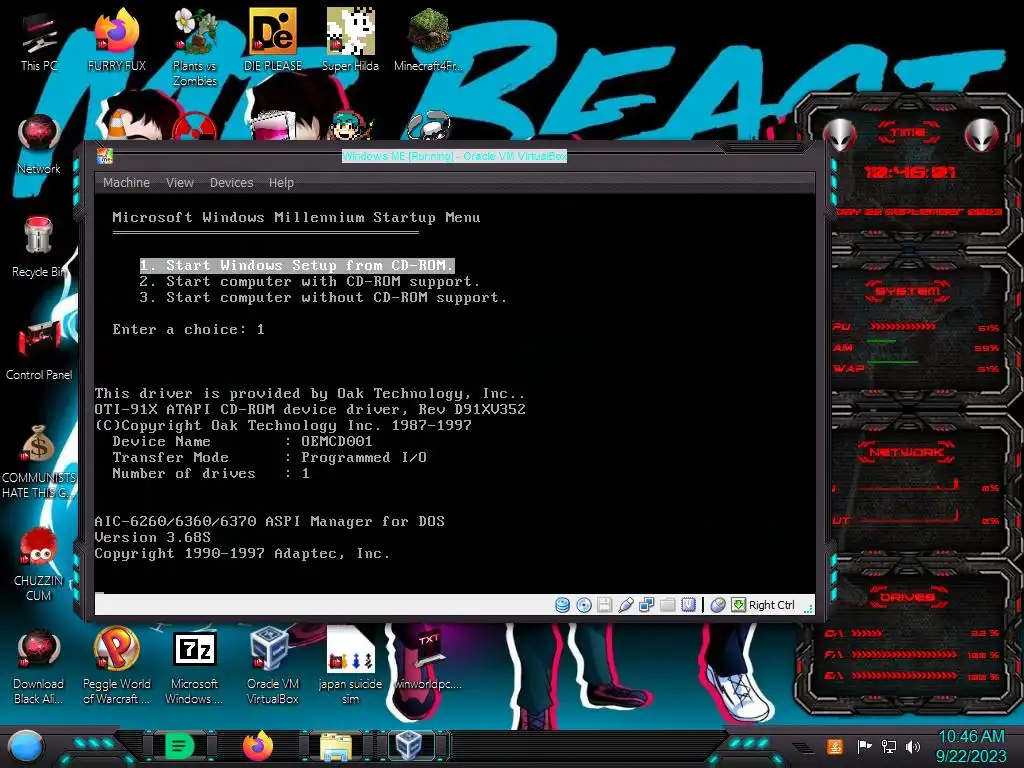This screenshot has height=768, width=1024.
Task: Click the C:\ drive usage bar
Action: click(867, 633)
